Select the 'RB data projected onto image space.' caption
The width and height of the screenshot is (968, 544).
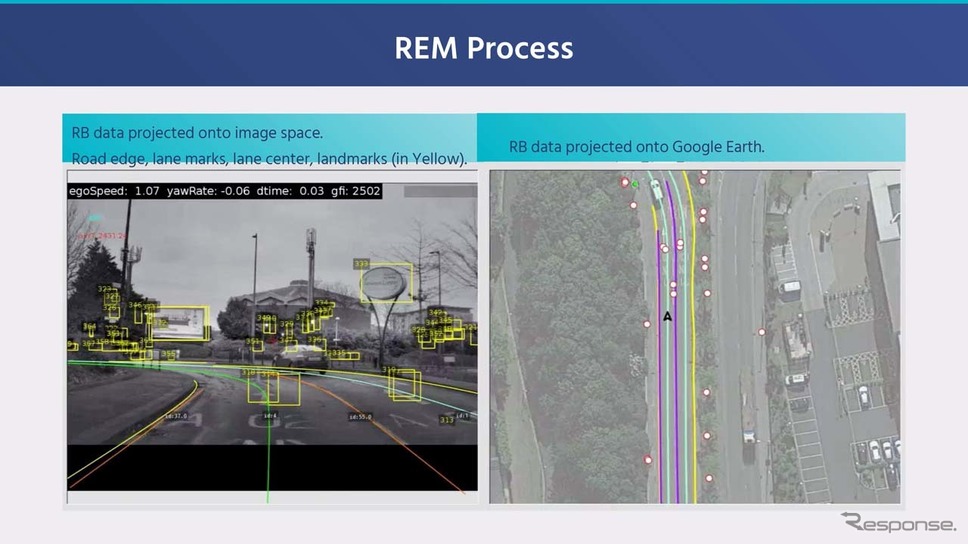197,133
